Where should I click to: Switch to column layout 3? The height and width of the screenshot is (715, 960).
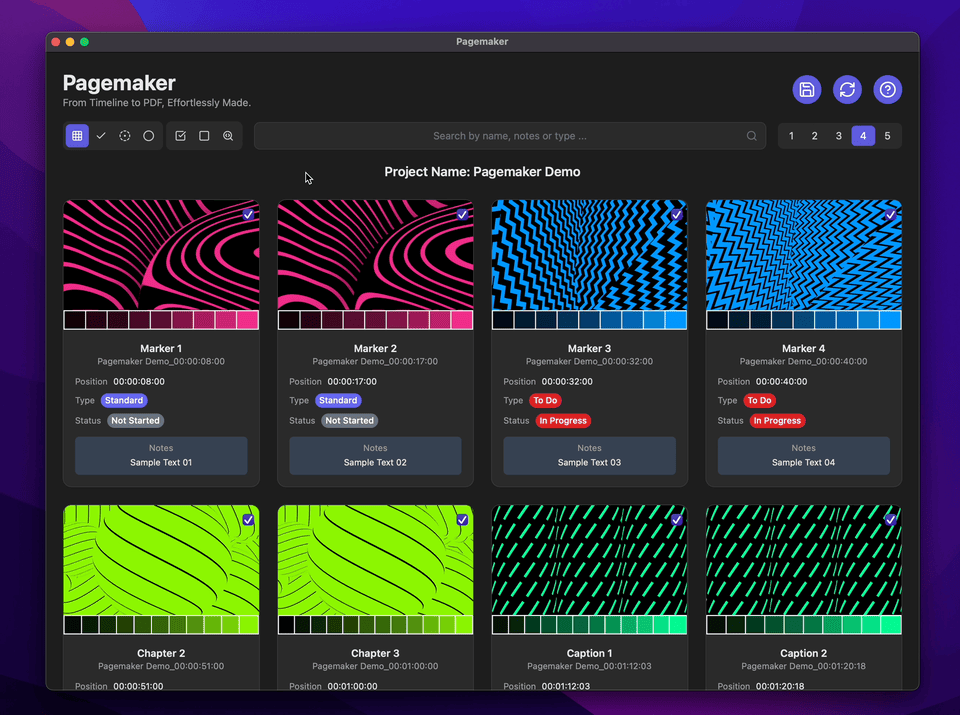[x=839, y=136]
